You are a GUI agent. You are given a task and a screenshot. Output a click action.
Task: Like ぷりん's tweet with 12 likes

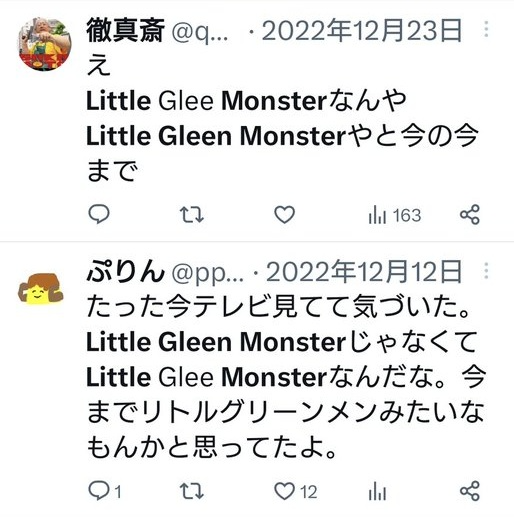tap(295, 491)
